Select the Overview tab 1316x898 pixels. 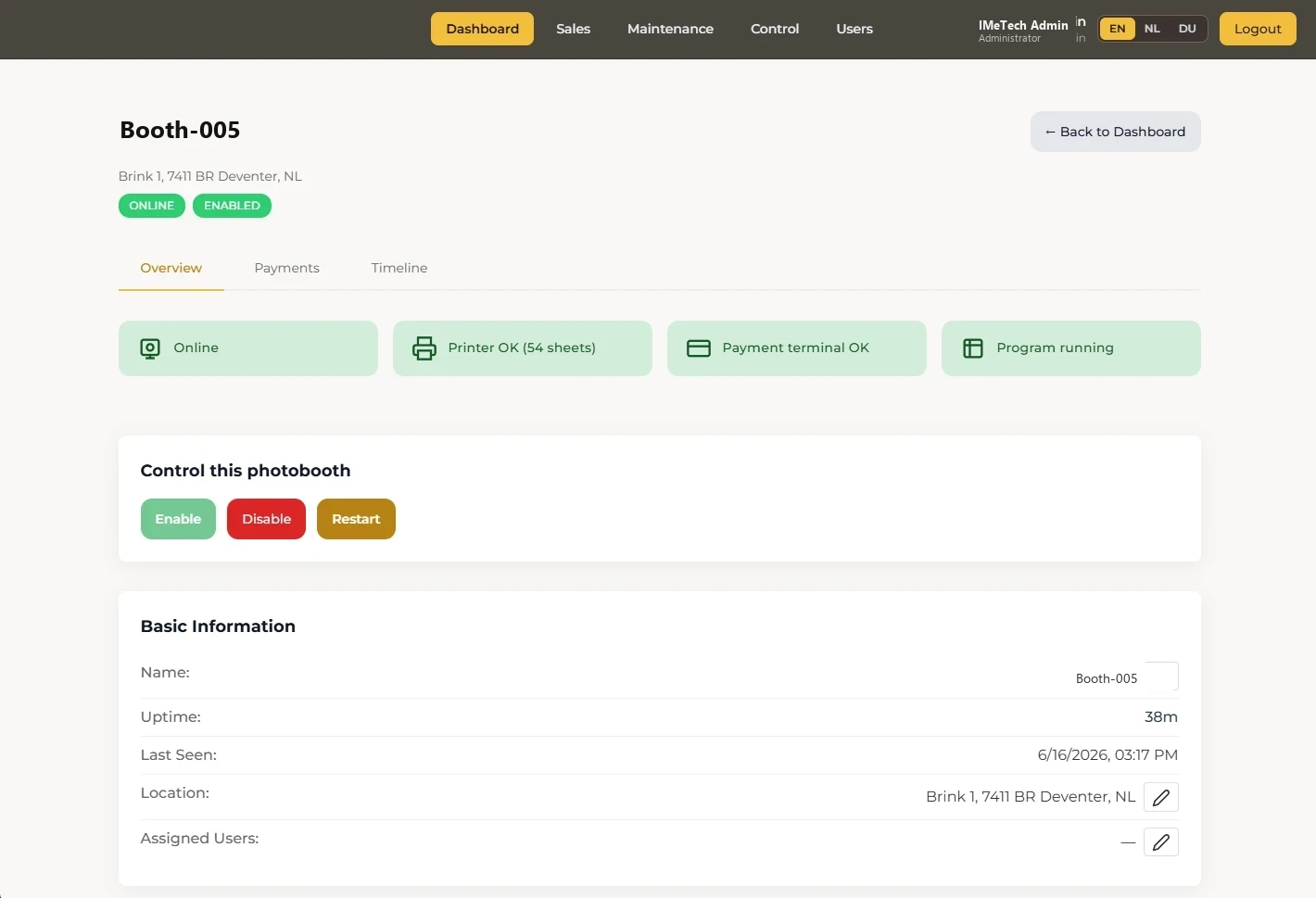click(x=171, y=268)
